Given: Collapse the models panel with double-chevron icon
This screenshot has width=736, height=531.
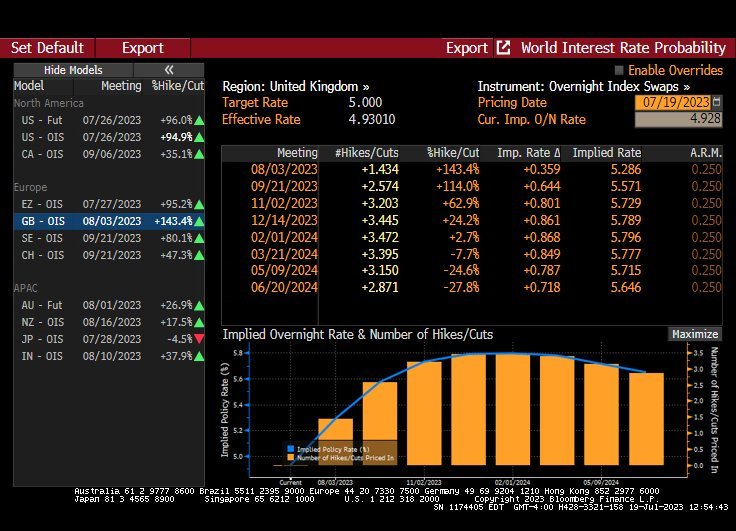Looking at the screenshot, I should point(168,70).
